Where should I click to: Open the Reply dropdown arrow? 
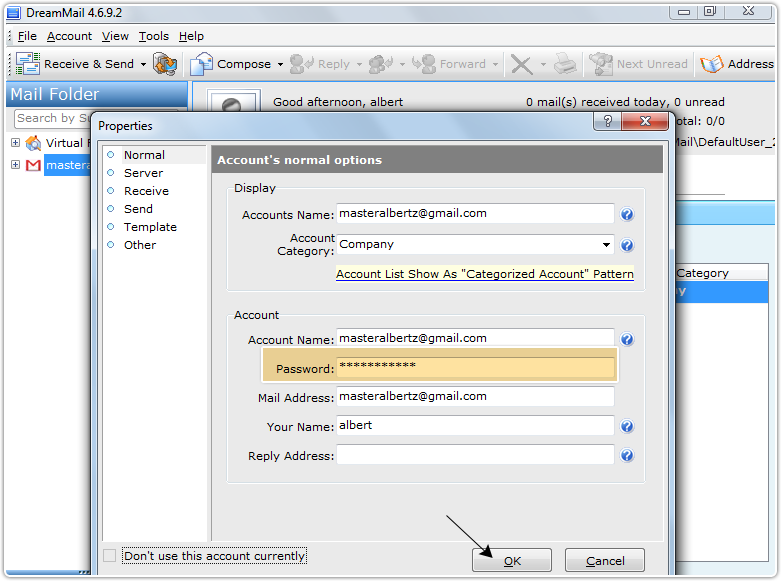click(359, 64)
